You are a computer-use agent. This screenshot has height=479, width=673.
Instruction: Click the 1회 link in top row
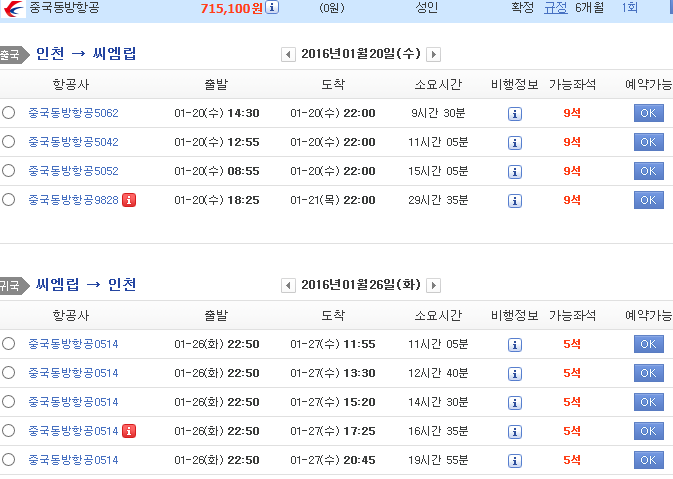(629, 8)
